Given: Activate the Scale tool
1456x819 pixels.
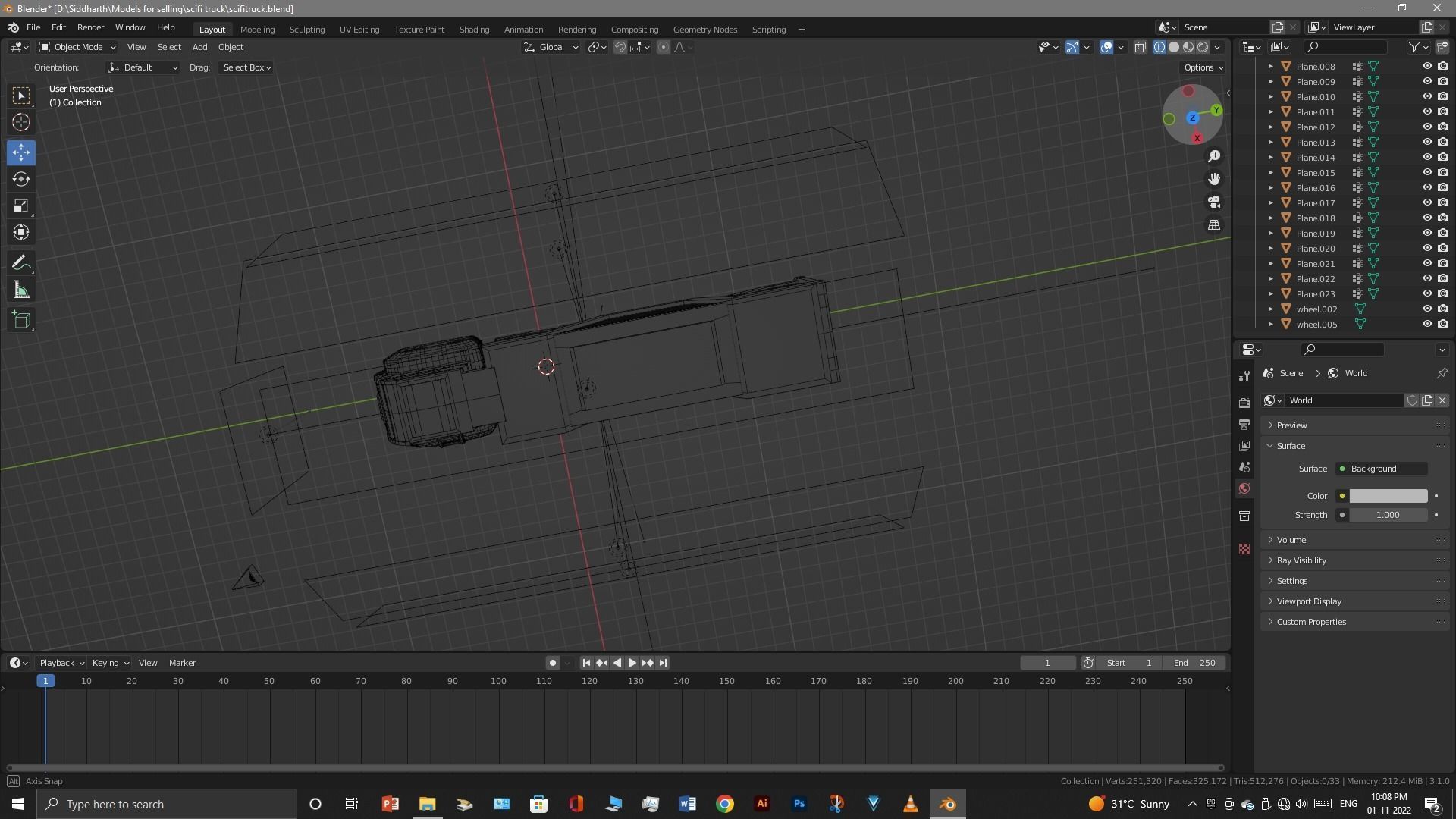Looking at the screenshot, I should click(21, 206).
